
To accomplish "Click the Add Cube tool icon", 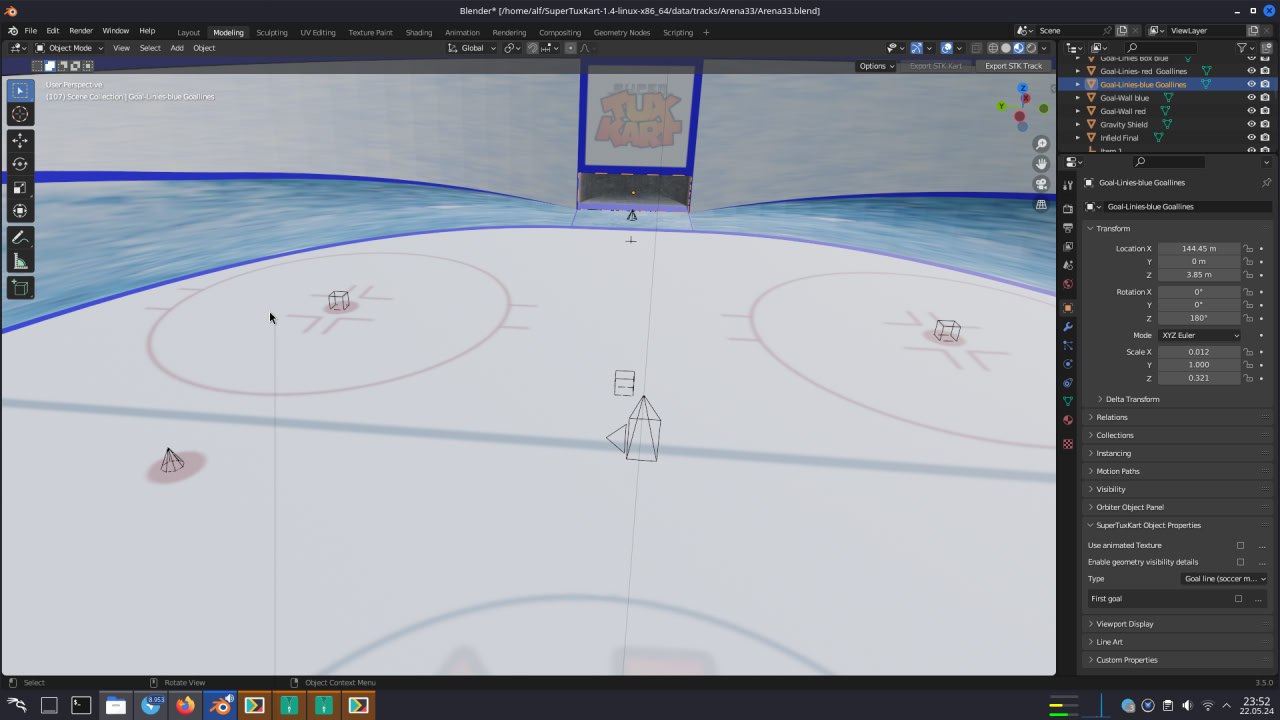I will 20,288.
